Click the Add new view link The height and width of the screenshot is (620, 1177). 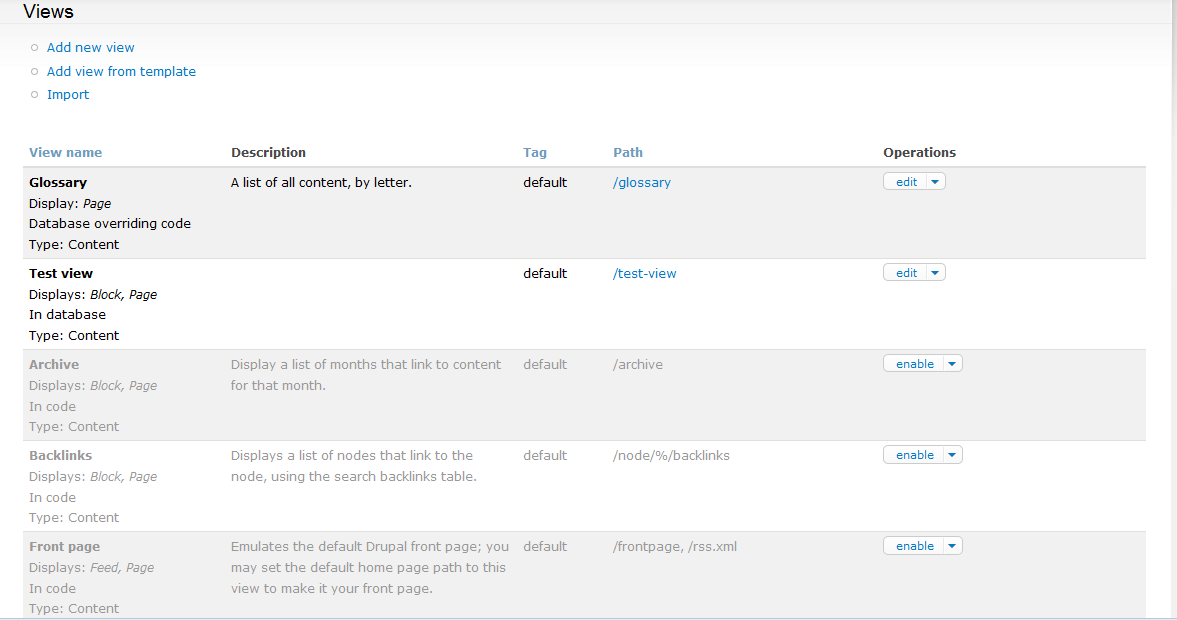(x=90, y=48)
